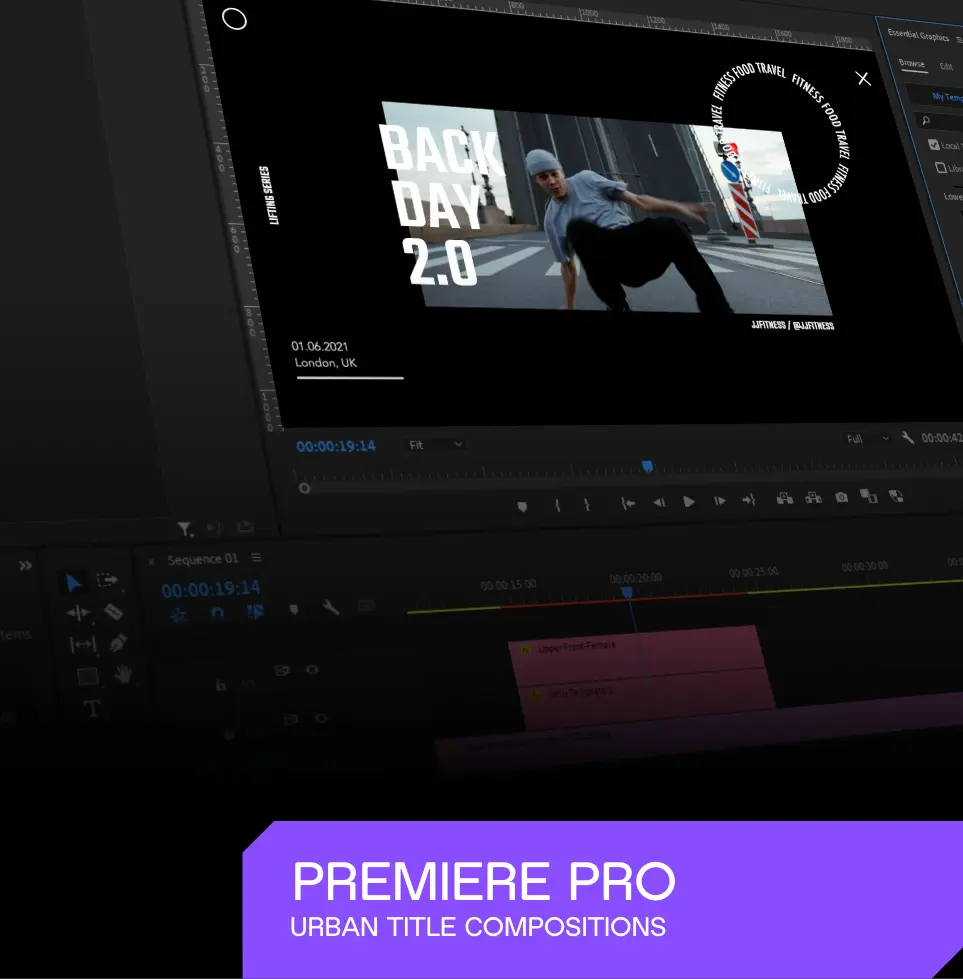The image size is (963, 979).
Task: Select the Sequence 01 tab
Action: tap(203, 559)
